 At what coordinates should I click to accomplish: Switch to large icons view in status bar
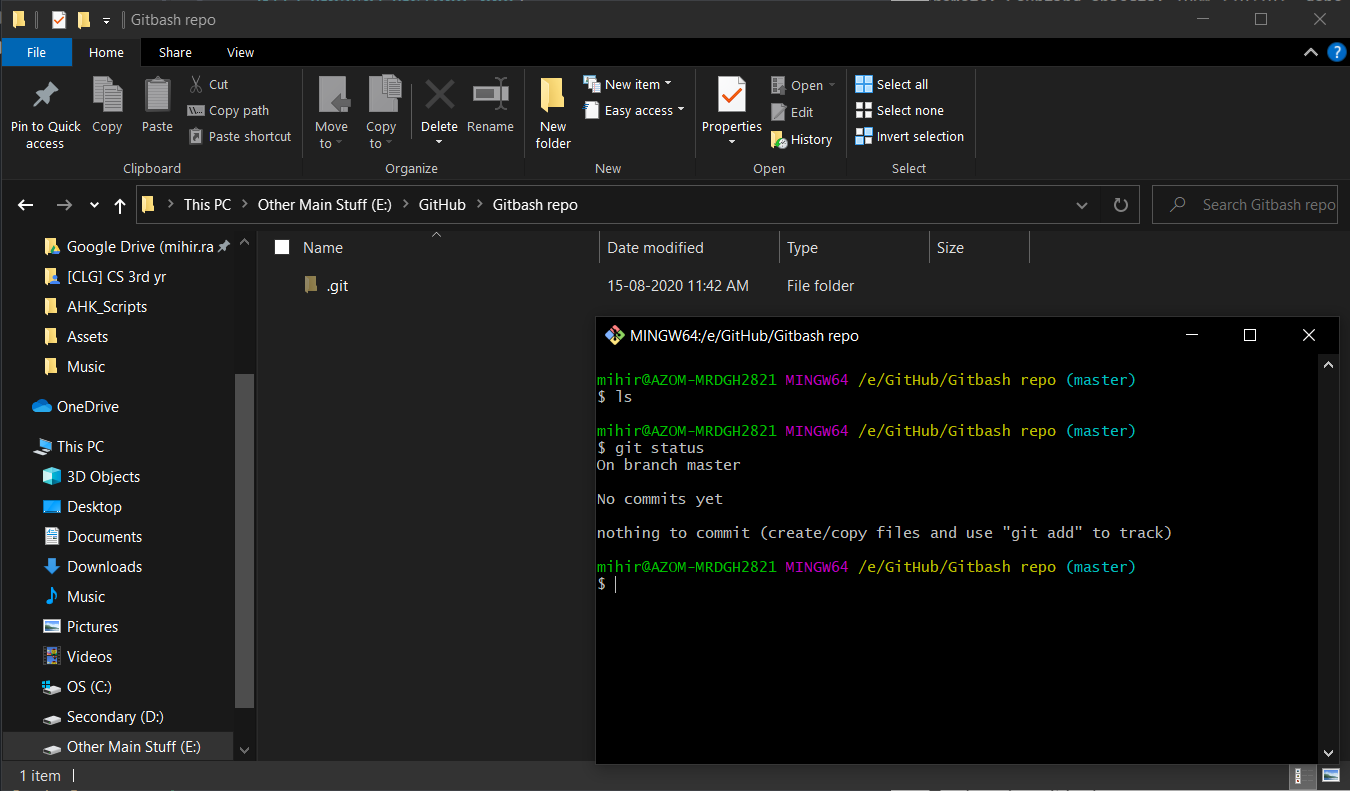point(1330,776)
